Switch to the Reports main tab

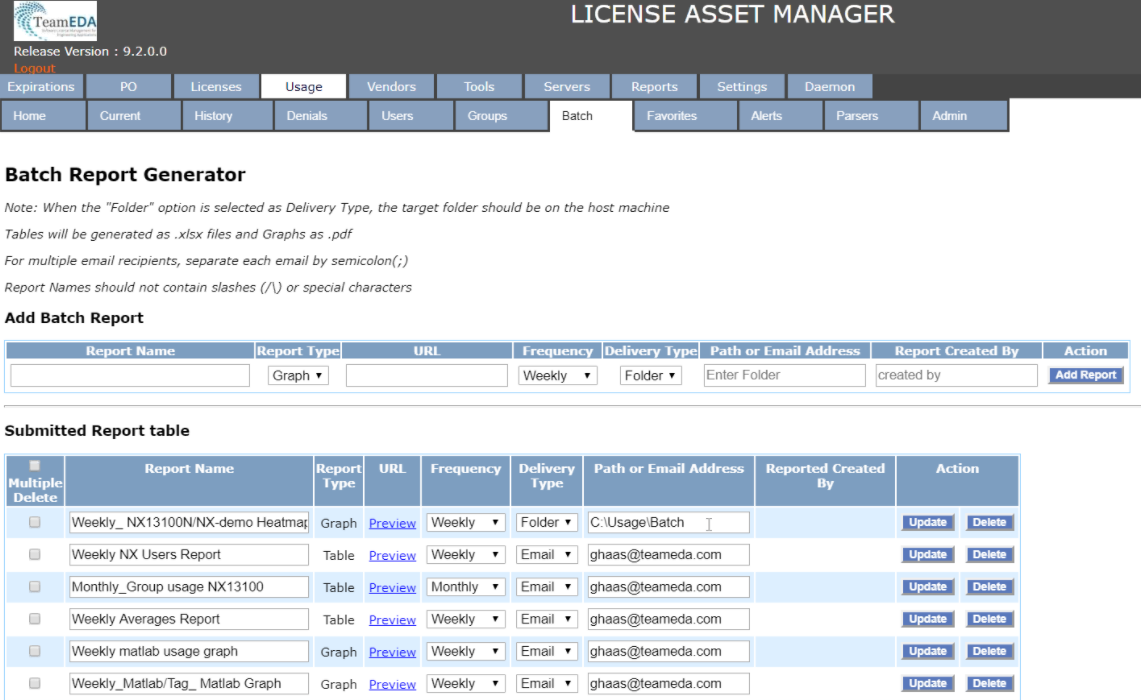click(654, 87)
